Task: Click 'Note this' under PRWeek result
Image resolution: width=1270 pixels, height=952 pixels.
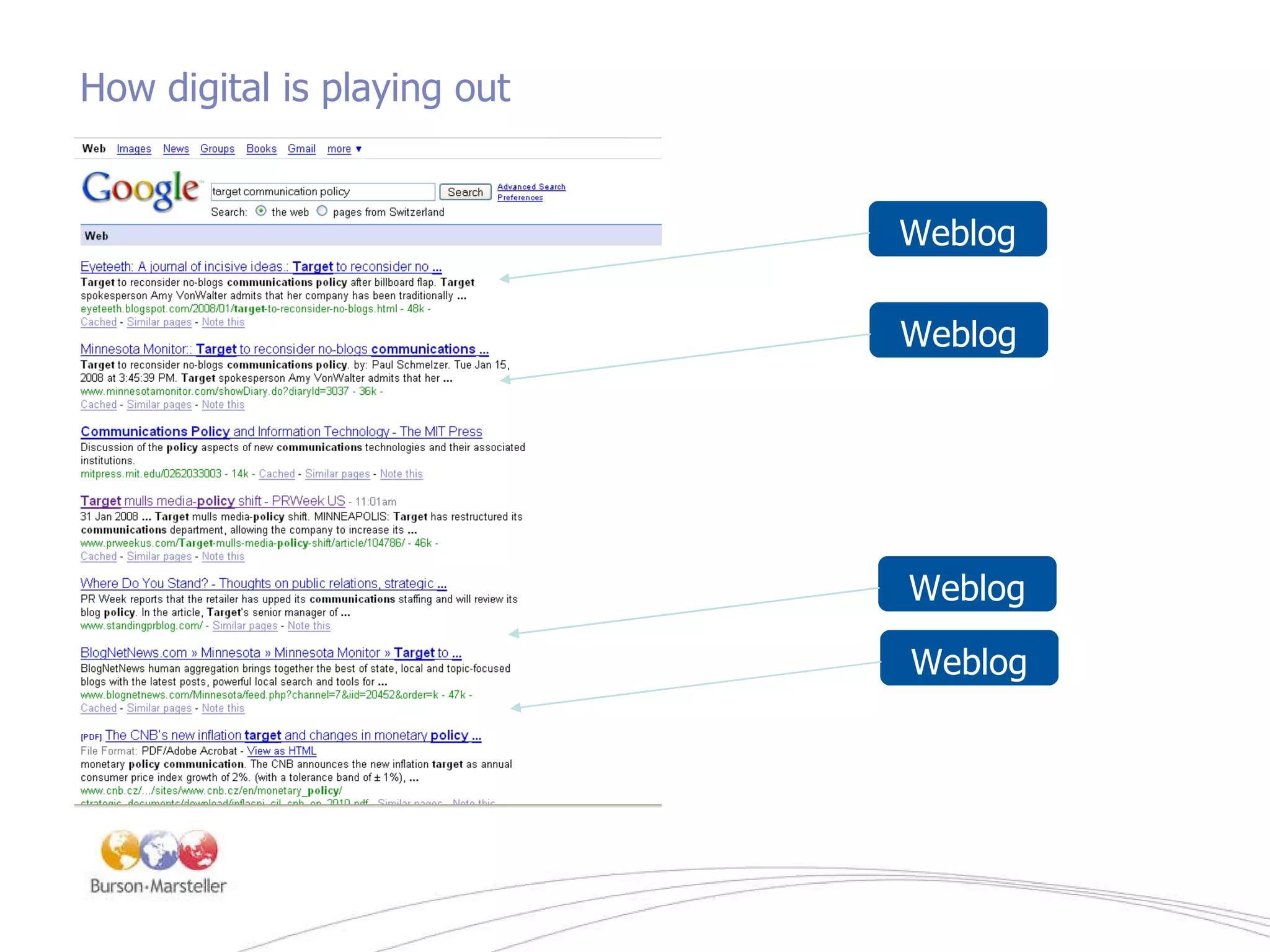Action: pos(223,557)
